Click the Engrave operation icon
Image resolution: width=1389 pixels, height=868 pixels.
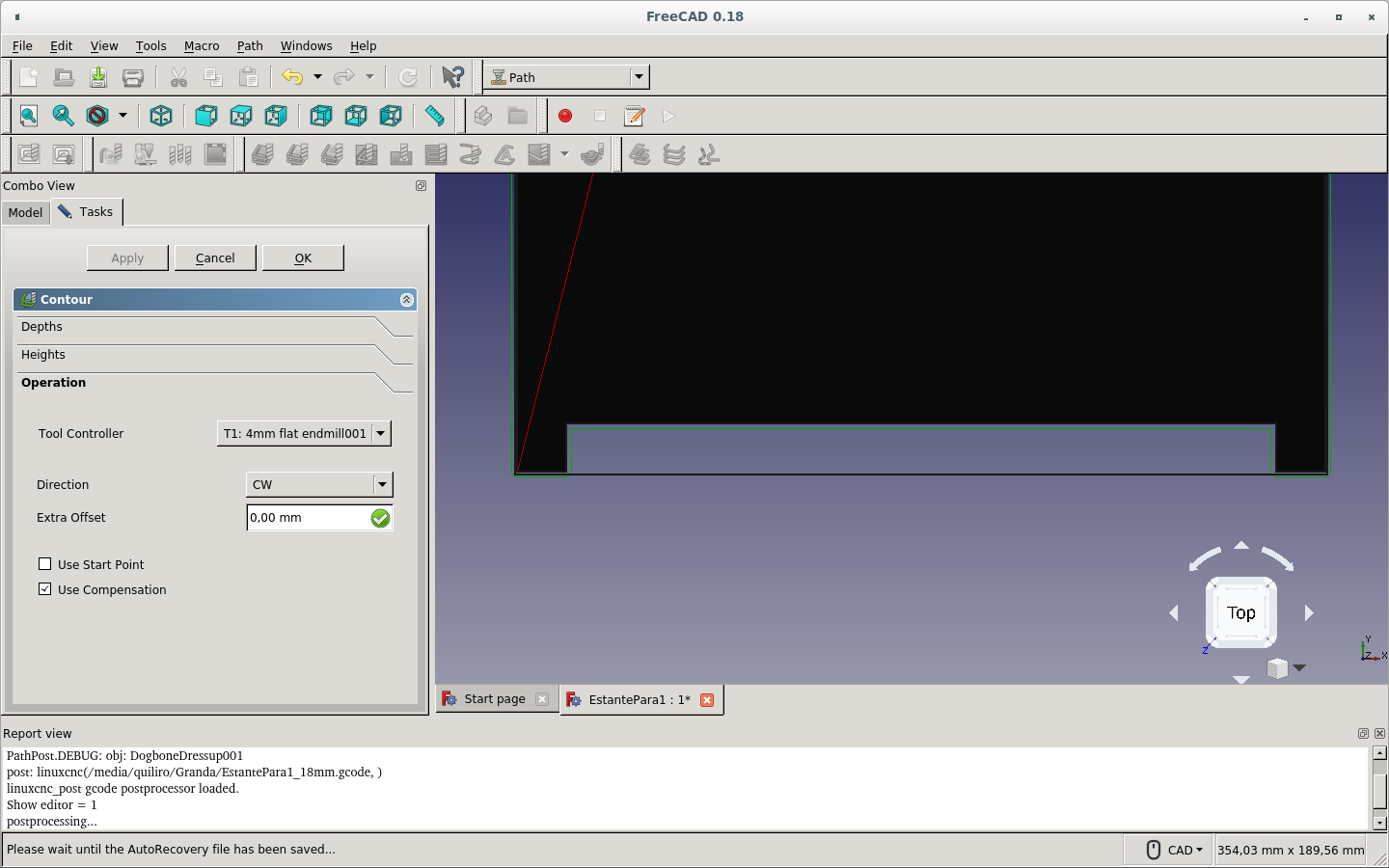(x=504, y=154)
